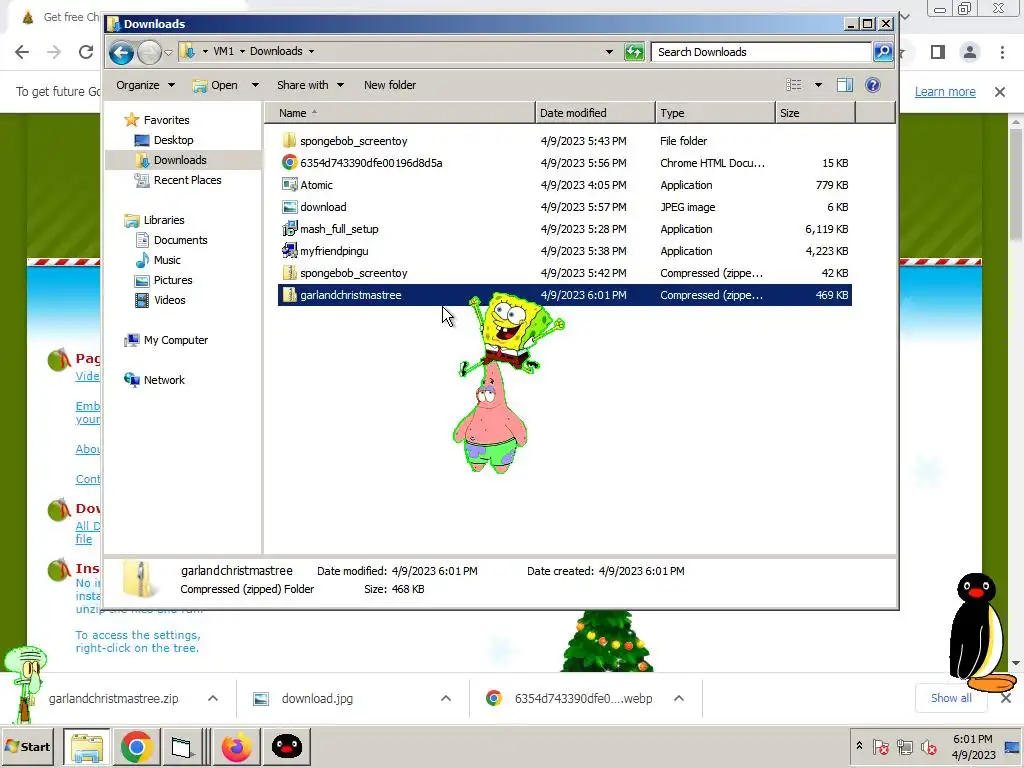The width and height of the screenshot is (1024, 768).
Task: Open view options dropdown arrow
Action: 818,85
